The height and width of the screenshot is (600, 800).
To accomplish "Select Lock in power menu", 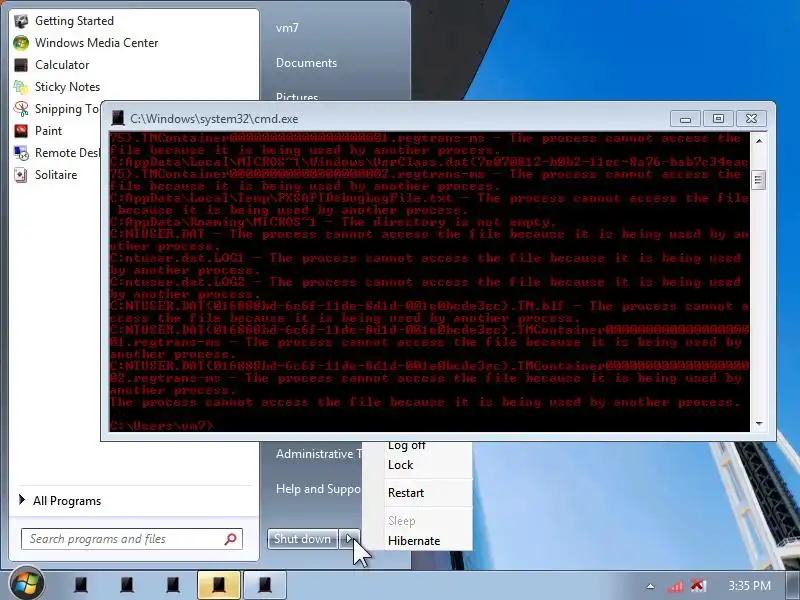I will point(401,465).
